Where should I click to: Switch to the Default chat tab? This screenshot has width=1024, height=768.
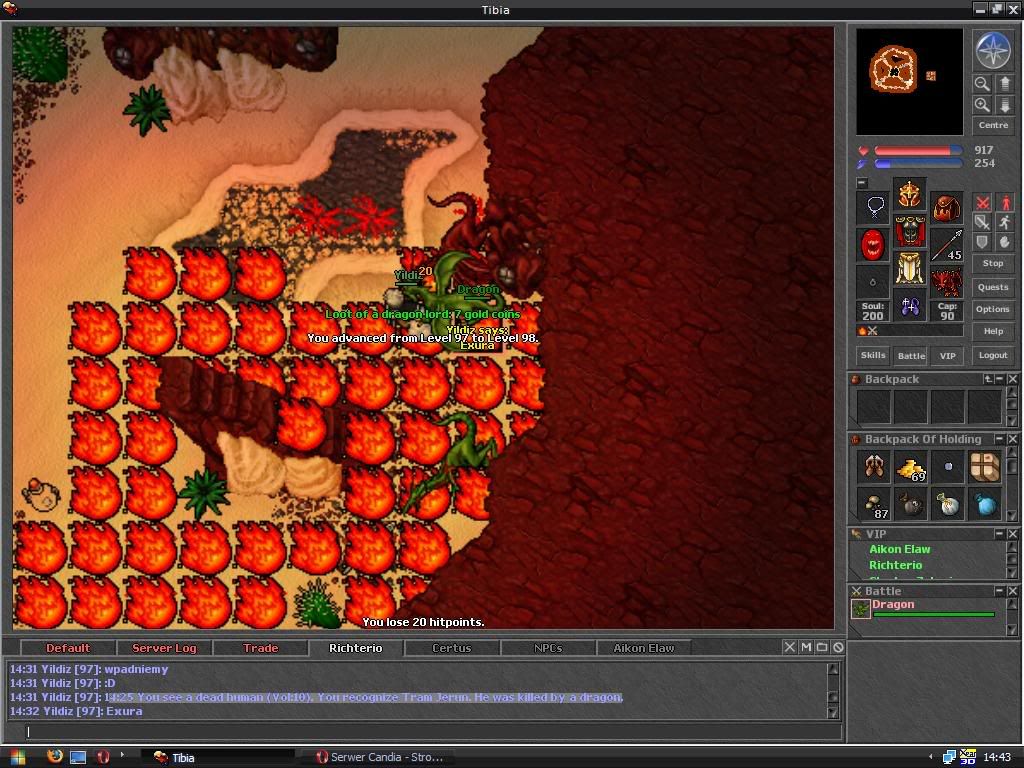click(68, 648)
